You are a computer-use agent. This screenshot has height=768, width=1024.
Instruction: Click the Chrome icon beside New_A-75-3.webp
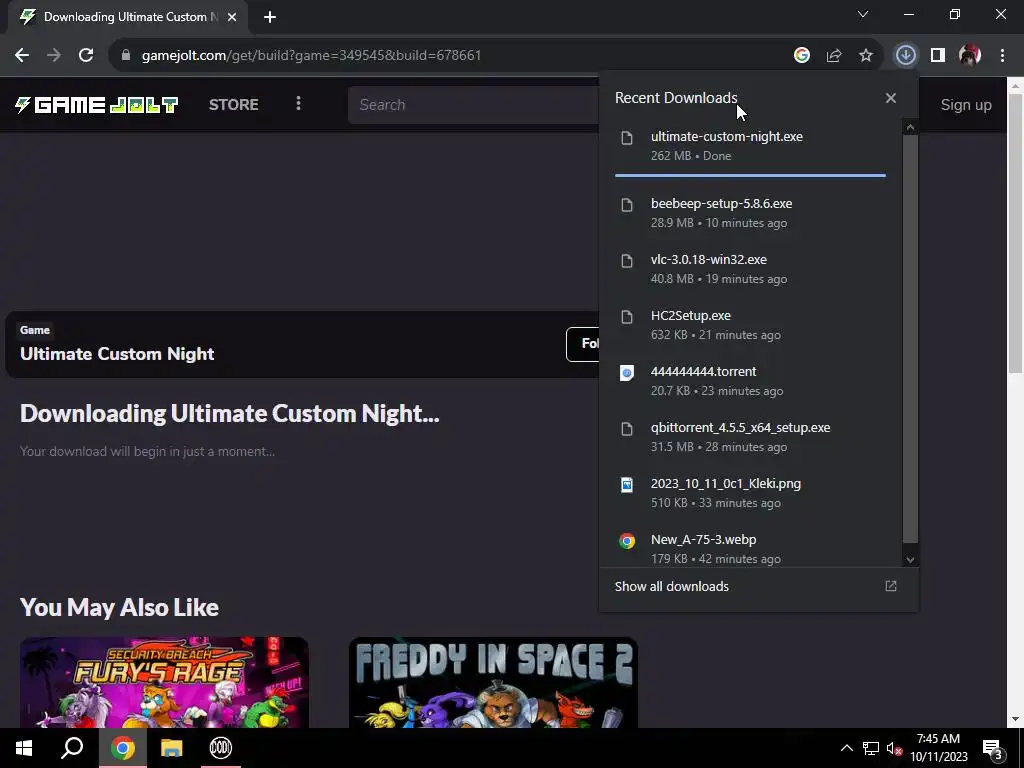[x=626, y=541]
